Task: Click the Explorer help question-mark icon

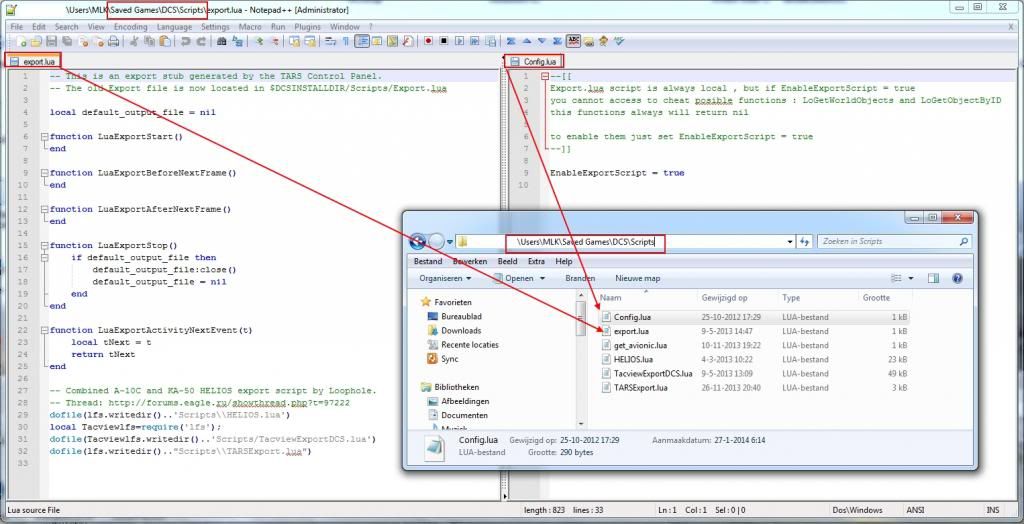Action: [957, 278]
